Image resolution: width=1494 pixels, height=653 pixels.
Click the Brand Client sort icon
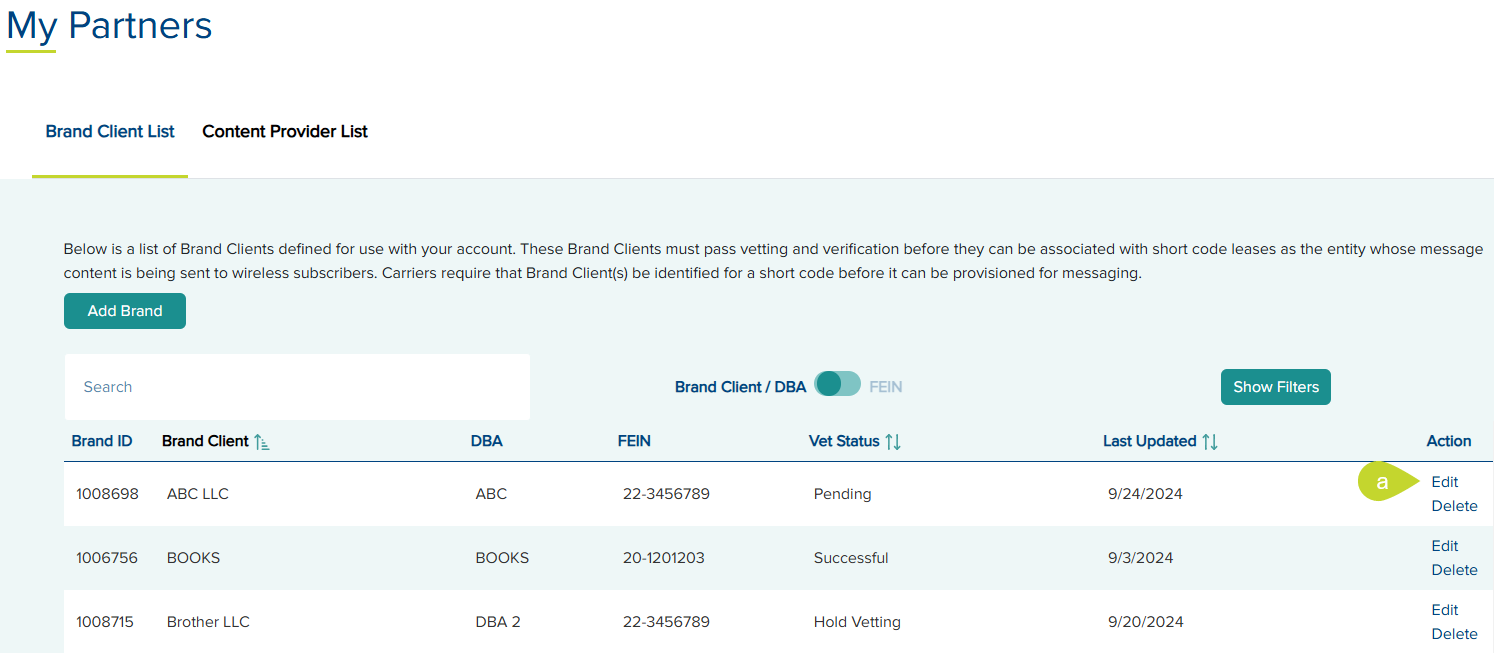tap(262, 442)
